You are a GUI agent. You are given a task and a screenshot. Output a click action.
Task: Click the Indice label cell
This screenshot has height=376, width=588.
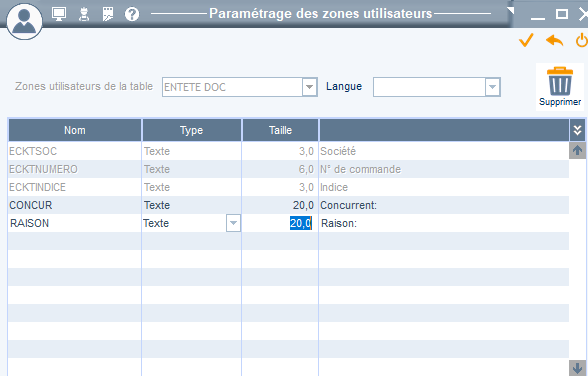point(444,187)
